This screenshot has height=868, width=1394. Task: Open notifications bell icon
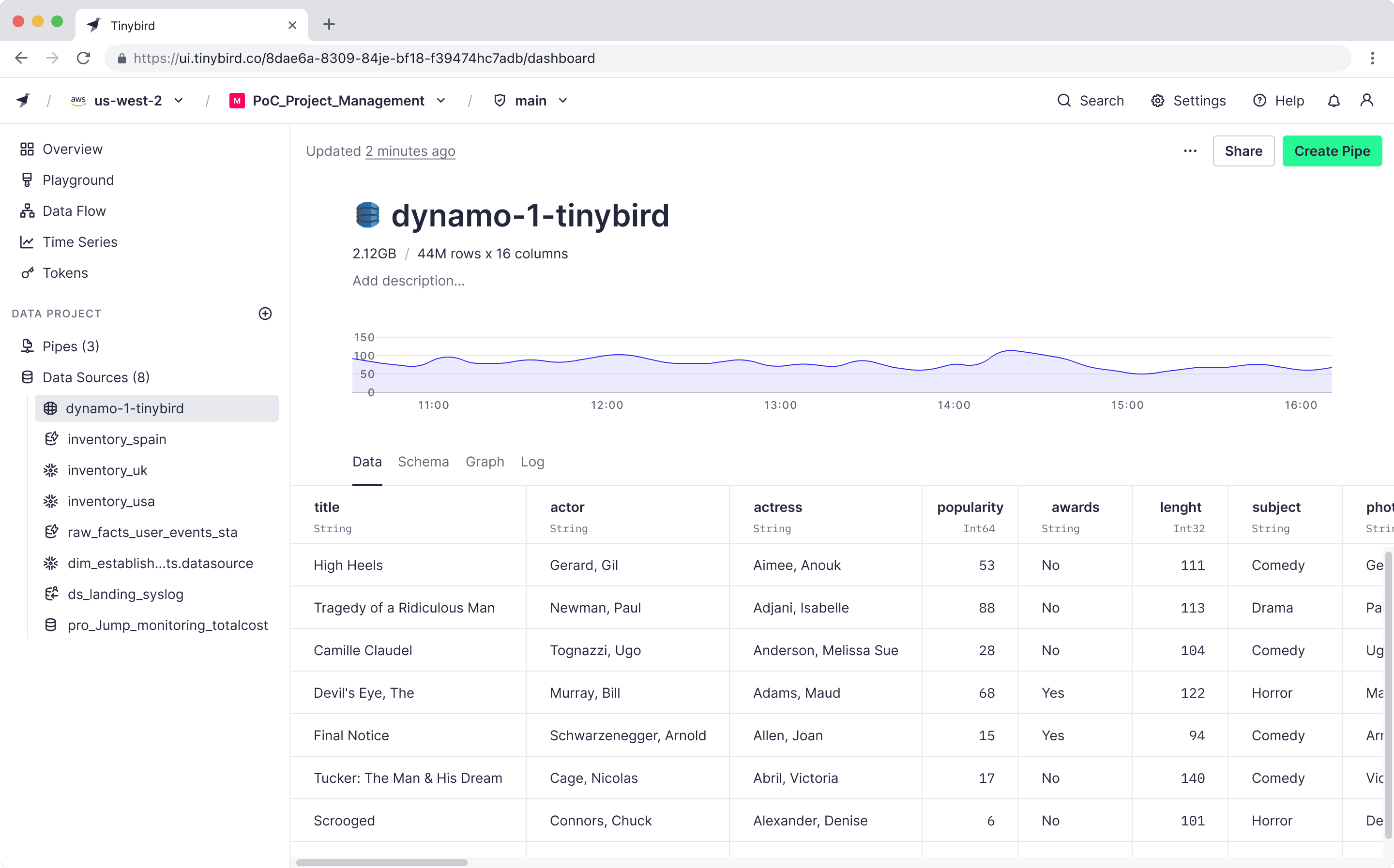click(1333, 101)
